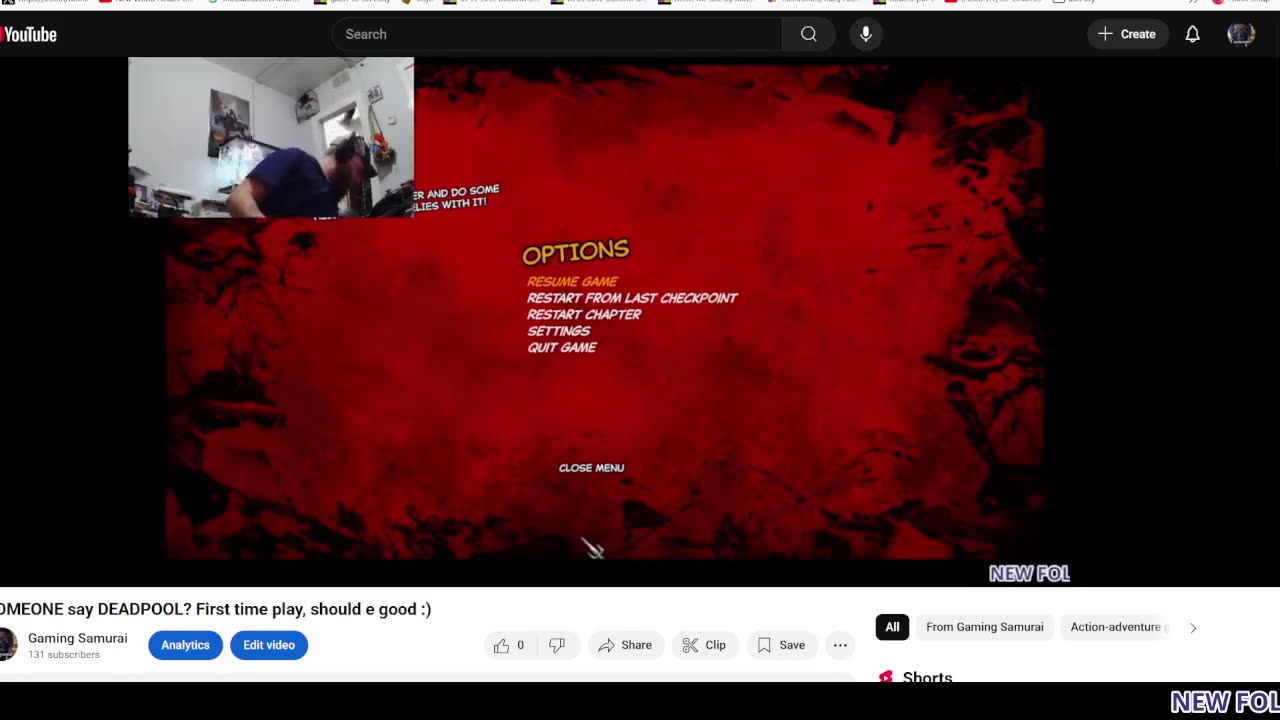Image resolution: width=1280 pixels, height=720 pixels.
Task: Save the video to a playlist
Action: (781, 645)
